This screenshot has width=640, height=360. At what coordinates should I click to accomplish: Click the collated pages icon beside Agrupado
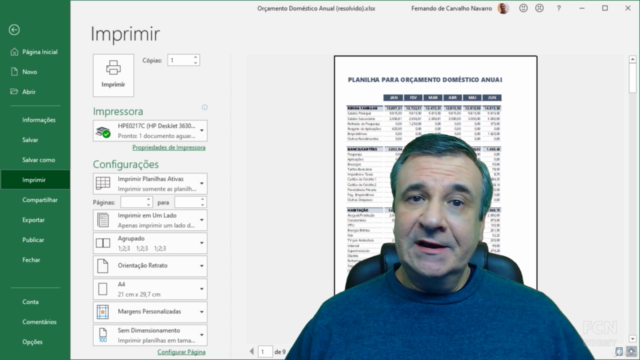point(103,243)
